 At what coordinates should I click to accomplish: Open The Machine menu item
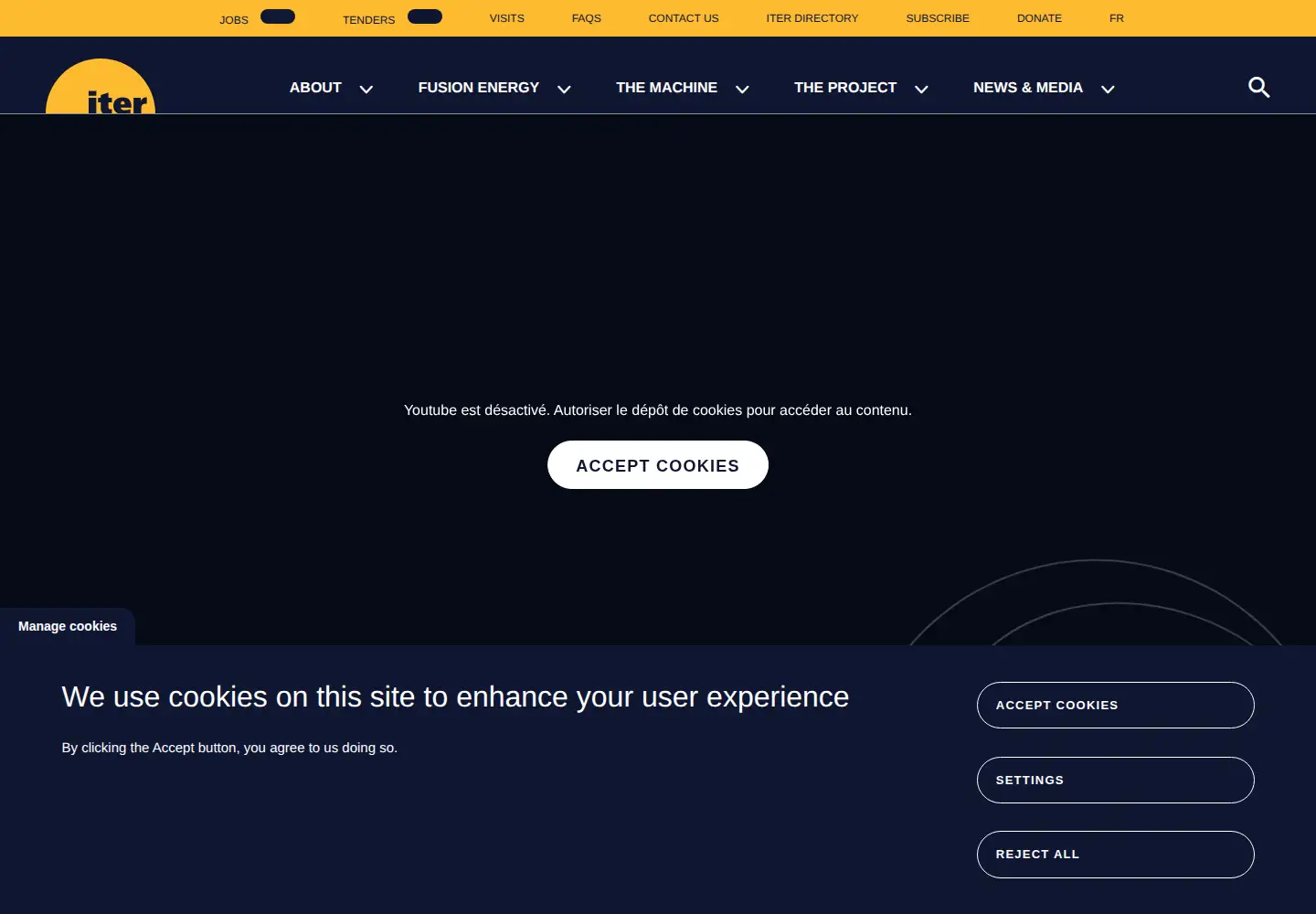(666, 88)
